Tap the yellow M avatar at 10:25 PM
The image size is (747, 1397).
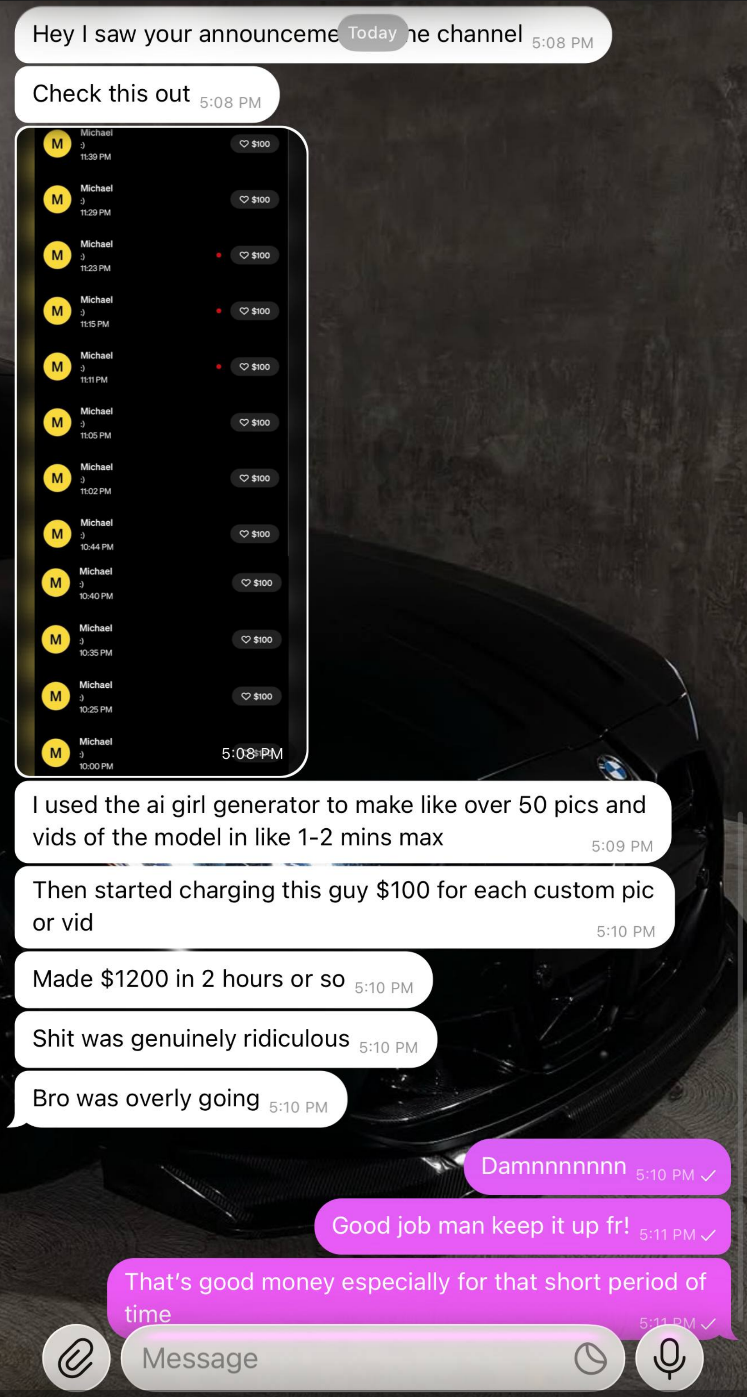pyautogui.click(x=56, y=696)
